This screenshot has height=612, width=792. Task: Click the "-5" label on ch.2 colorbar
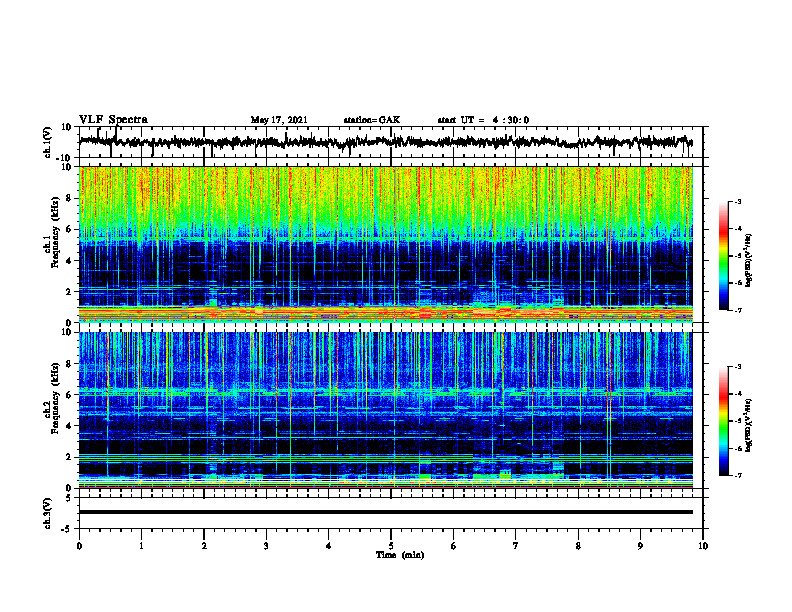coord(738,421)
